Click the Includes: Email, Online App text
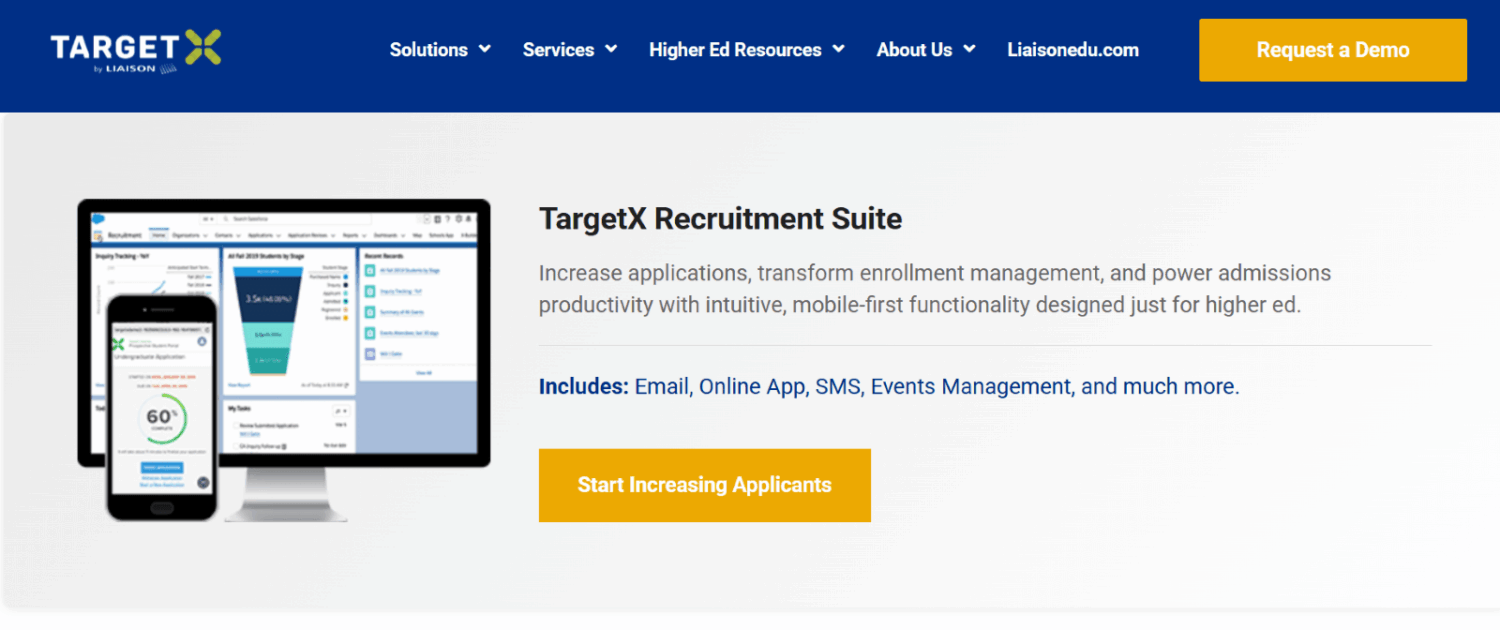 pos(889,387)
